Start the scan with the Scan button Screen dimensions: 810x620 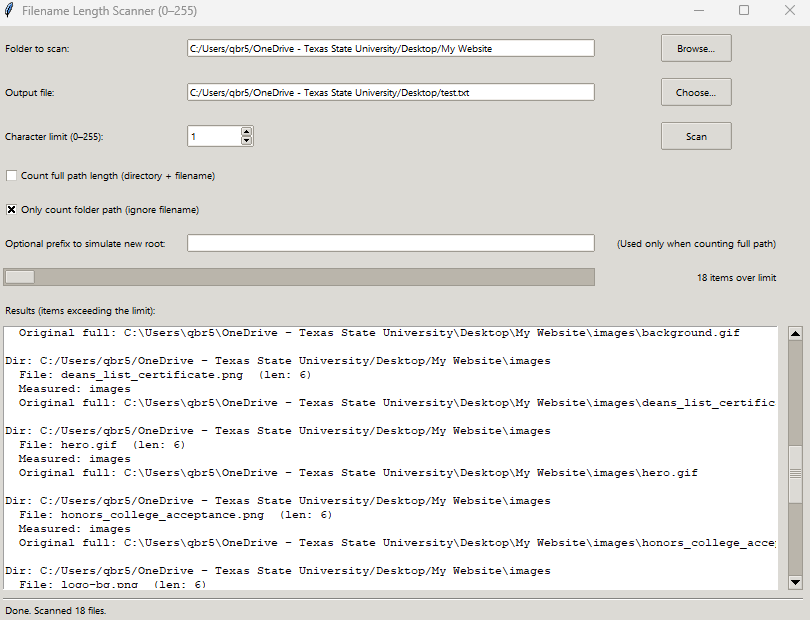pyautogui.click(x=695, y=136)
